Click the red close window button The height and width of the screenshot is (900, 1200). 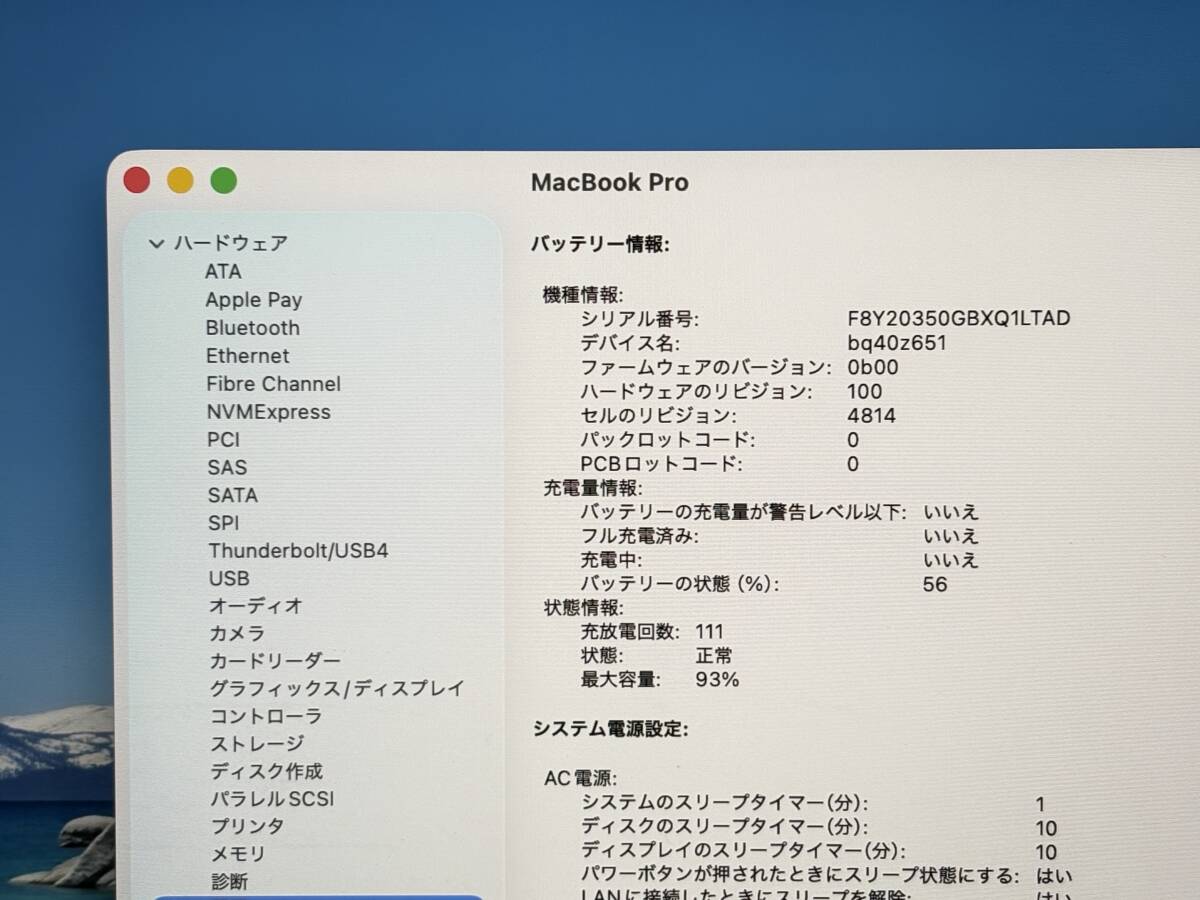pos(136,180)
